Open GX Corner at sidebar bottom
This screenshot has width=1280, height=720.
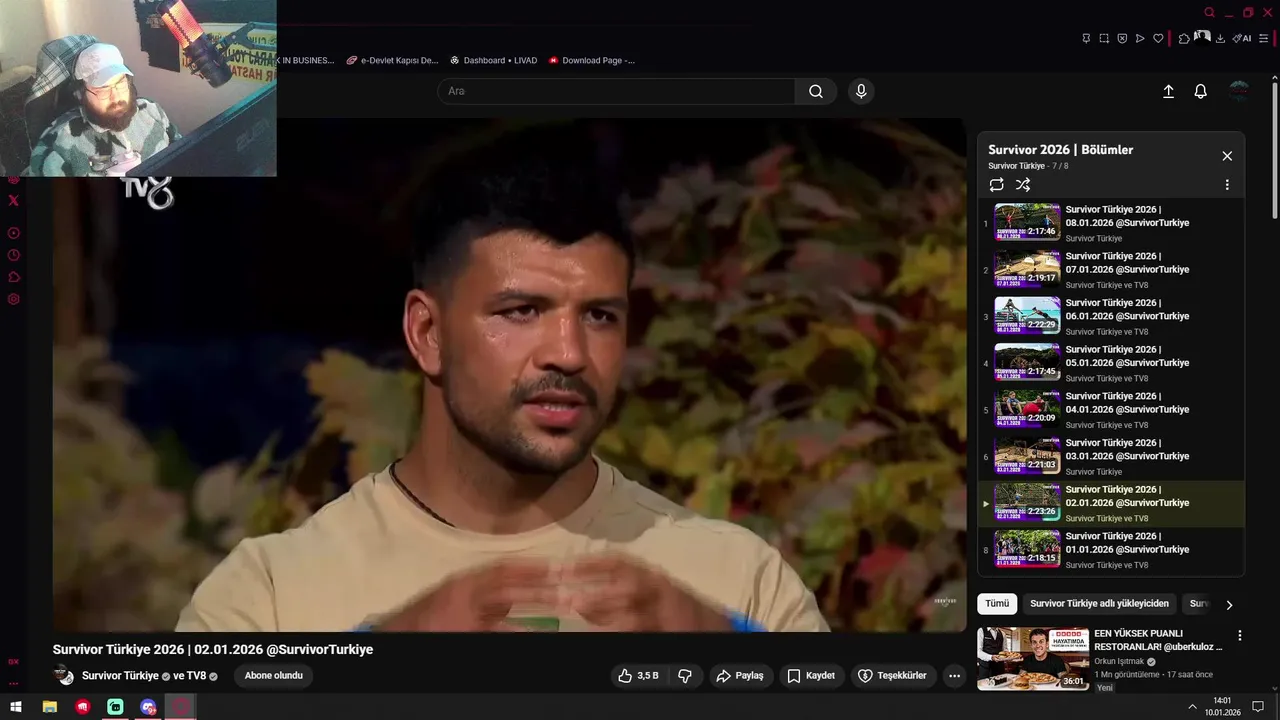point(13,661)
